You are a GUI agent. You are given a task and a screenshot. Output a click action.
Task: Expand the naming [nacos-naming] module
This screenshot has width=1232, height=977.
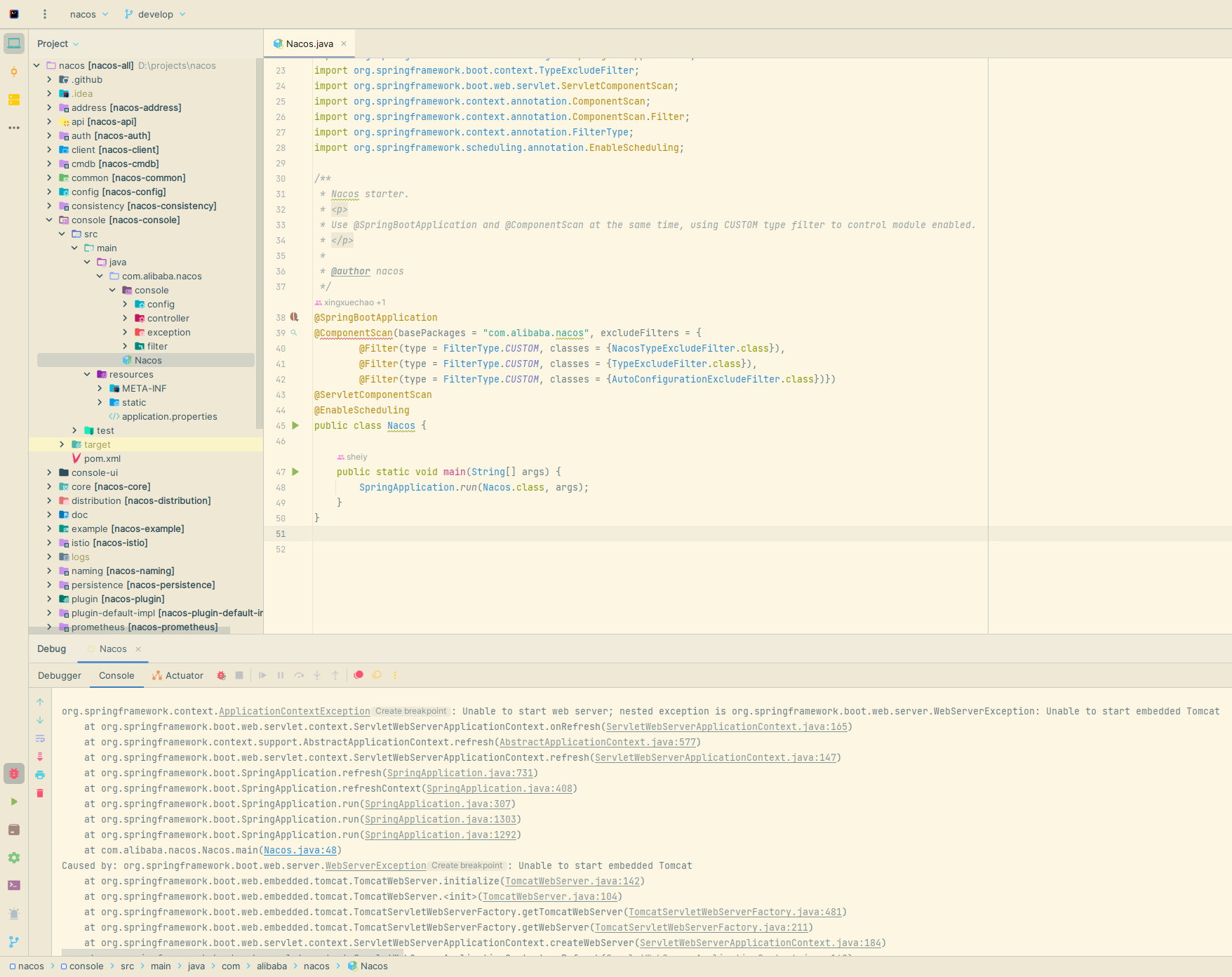pyautogui.click(x=49, y=571)
